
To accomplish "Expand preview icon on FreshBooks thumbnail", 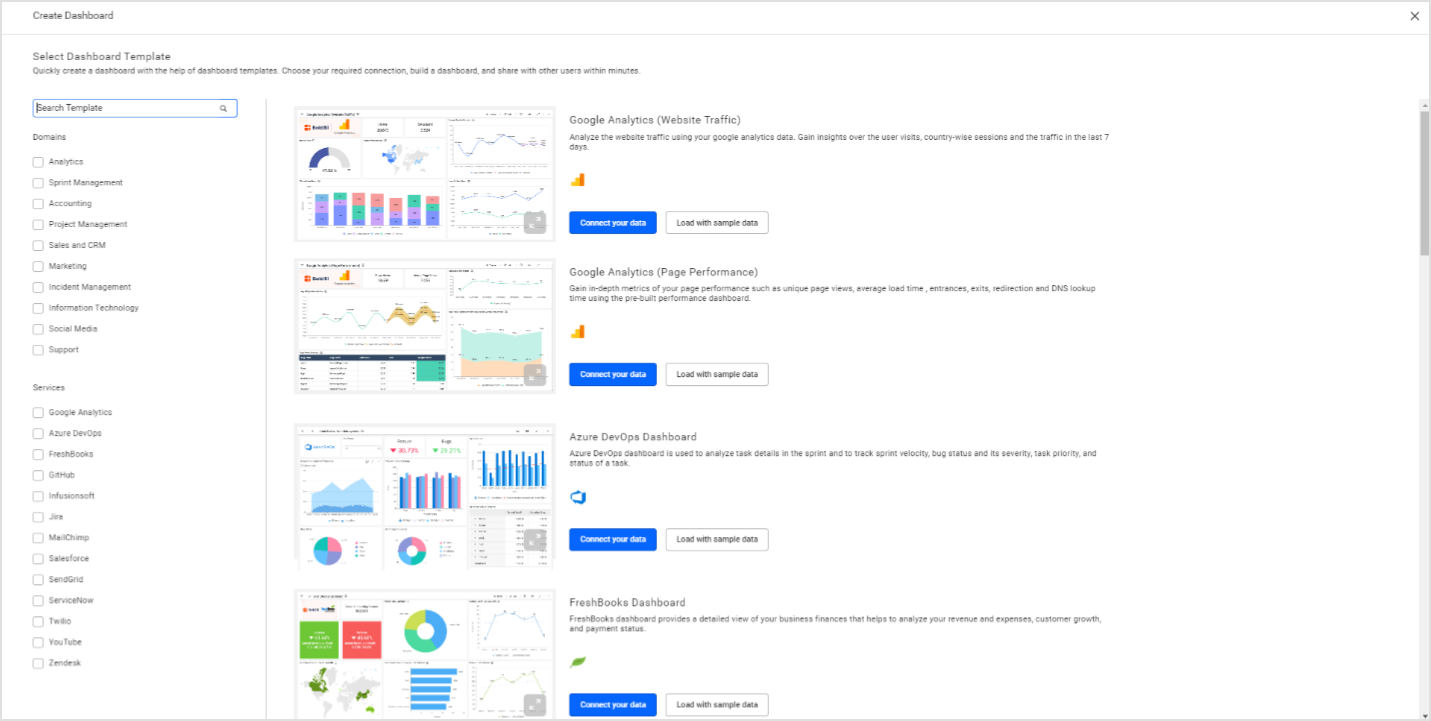I will pyautogui.click(x=535, y=706).
